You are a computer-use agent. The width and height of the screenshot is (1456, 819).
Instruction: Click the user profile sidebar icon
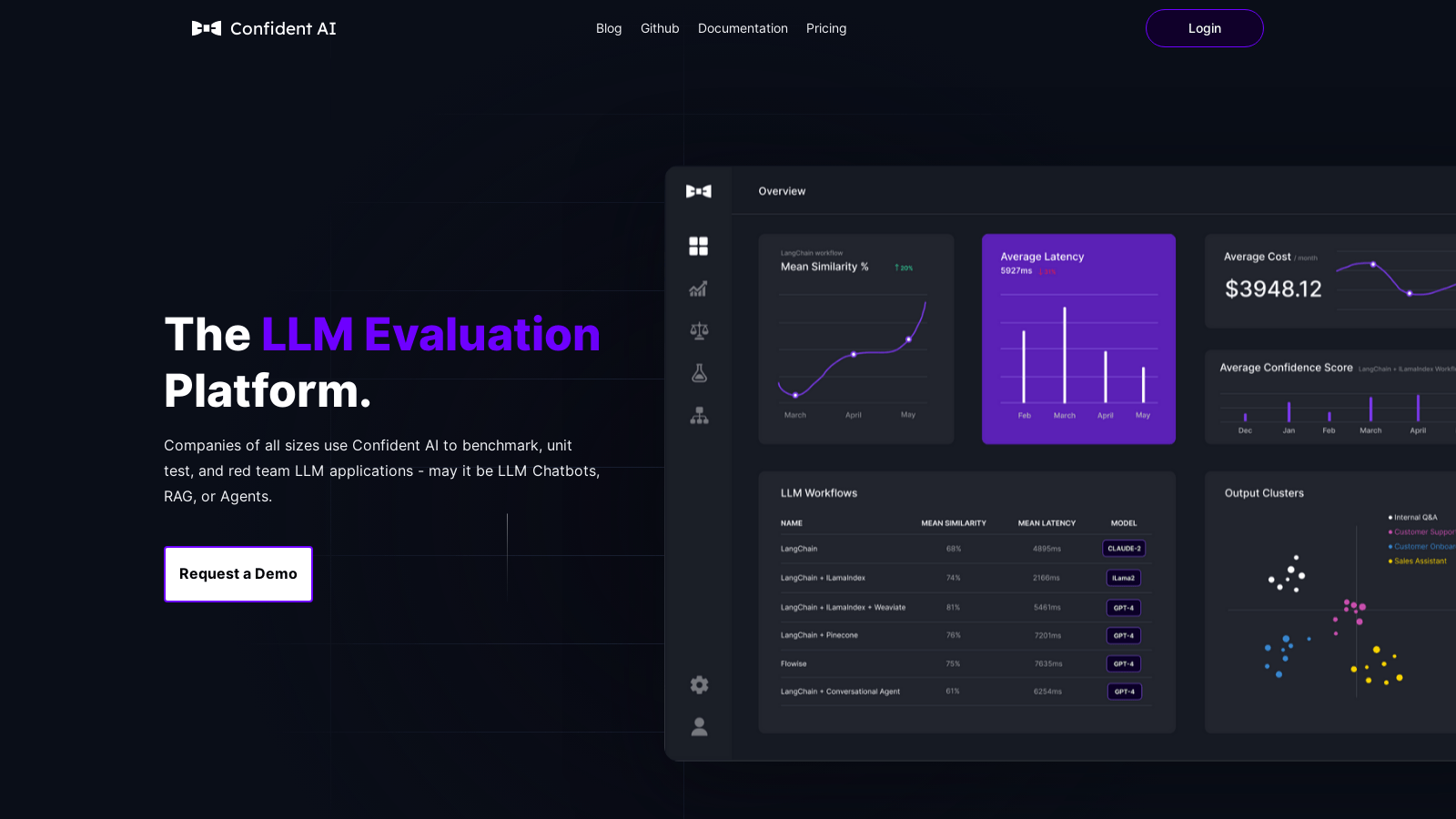pyautogui.click(x=699, y=726)
